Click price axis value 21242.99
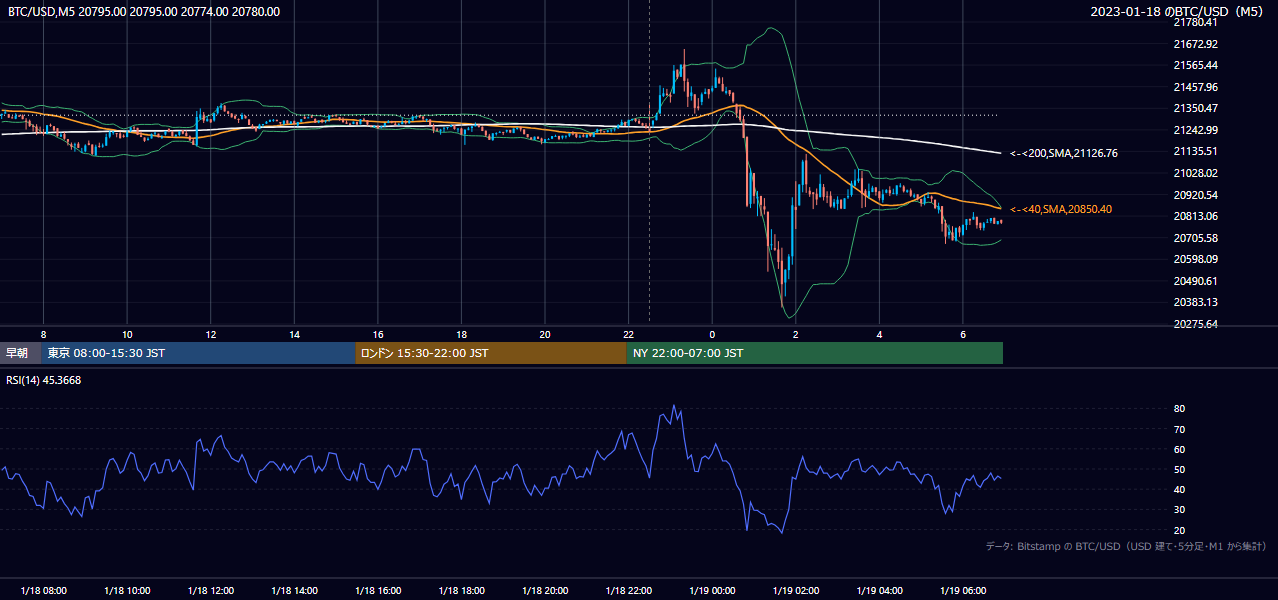1278x600 pixels. (1195, 130)
